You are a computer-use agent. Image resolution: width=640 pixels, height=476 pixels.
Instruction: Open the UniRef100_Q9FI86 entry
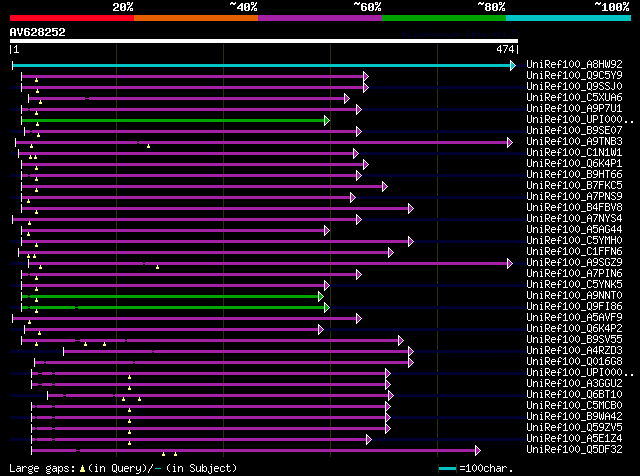coord(574,307)
